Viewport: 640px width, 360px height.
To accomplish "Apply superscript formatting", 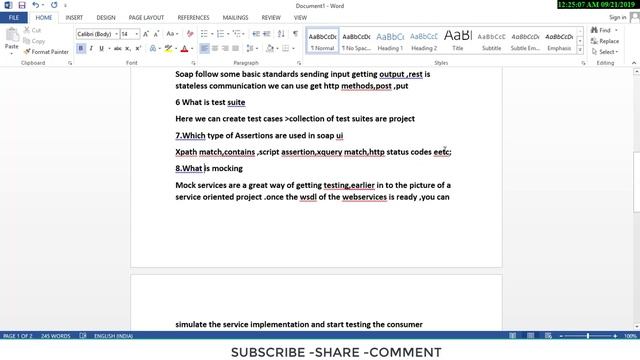I will (x=138, y=49).
